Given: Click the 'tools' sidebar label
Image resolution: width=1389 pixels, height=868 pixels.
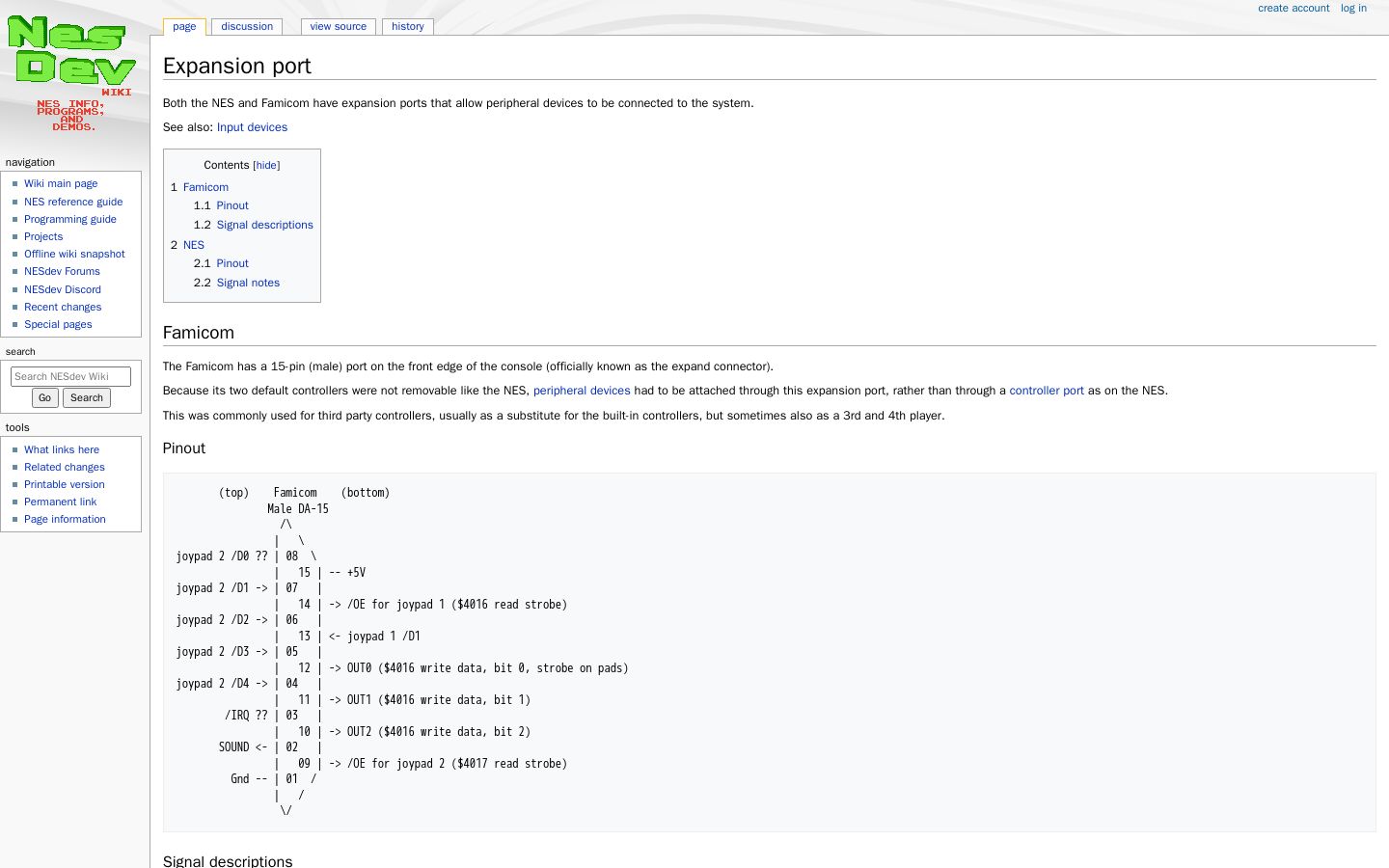Looking at the screenshot, I should [17, 427].
